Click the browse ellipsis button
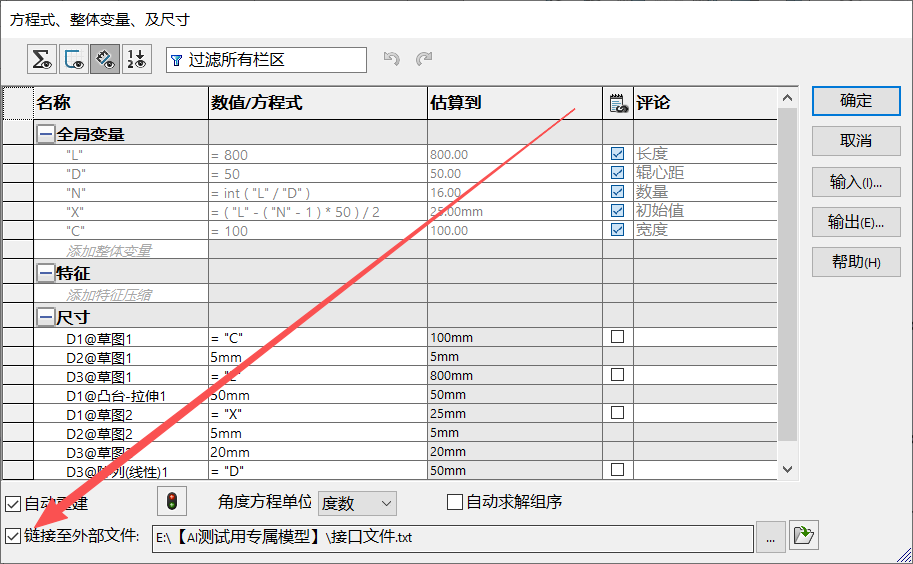Image resolution: width=913 pixels, height=564 pixels. coord(770,538)
